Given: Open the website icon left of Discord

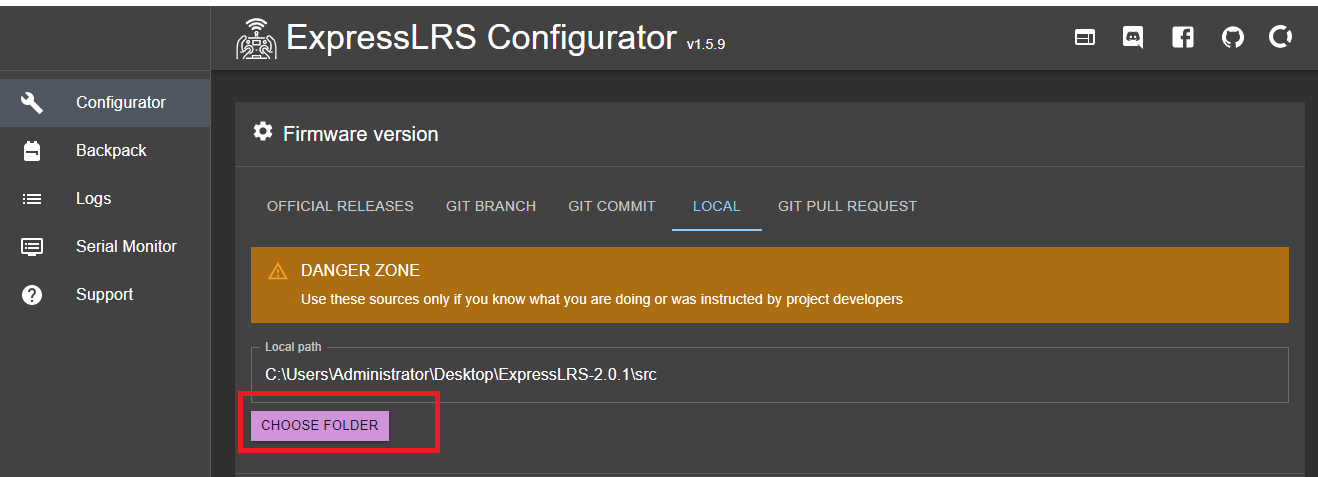Looking at the screenshot, I should tap(1085, 38).
